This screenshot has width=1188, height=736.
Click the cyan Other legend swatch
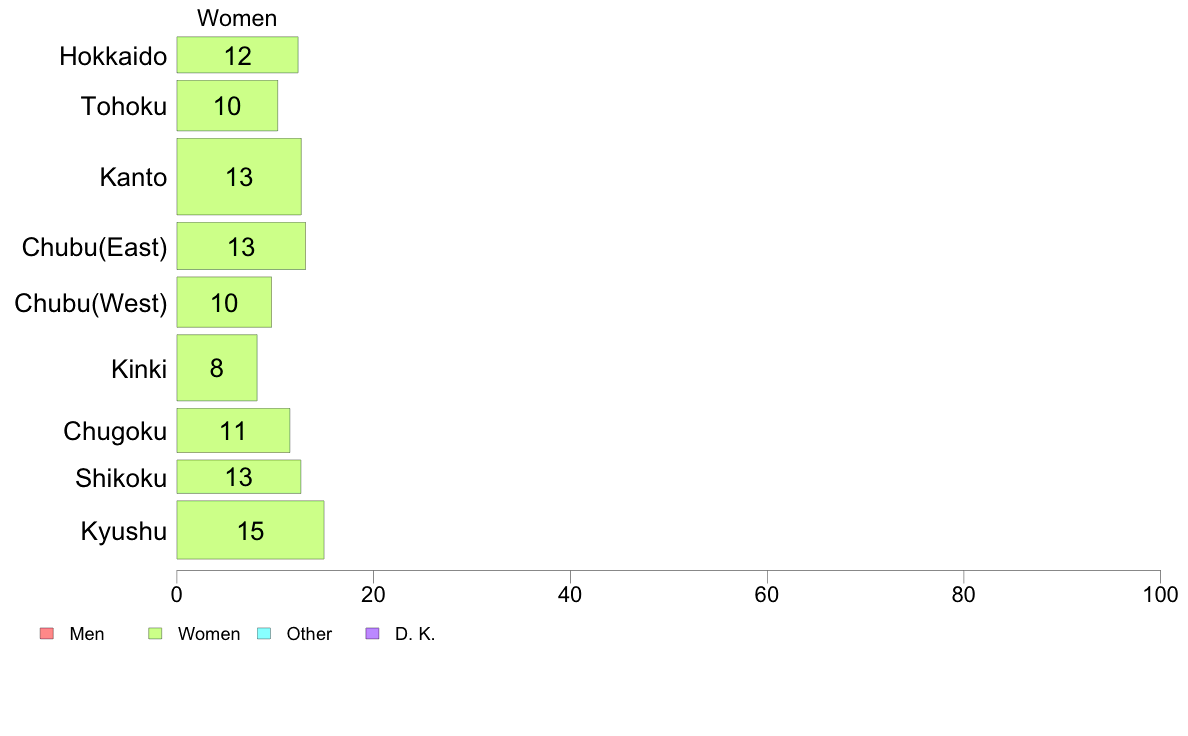coord(264,634)
